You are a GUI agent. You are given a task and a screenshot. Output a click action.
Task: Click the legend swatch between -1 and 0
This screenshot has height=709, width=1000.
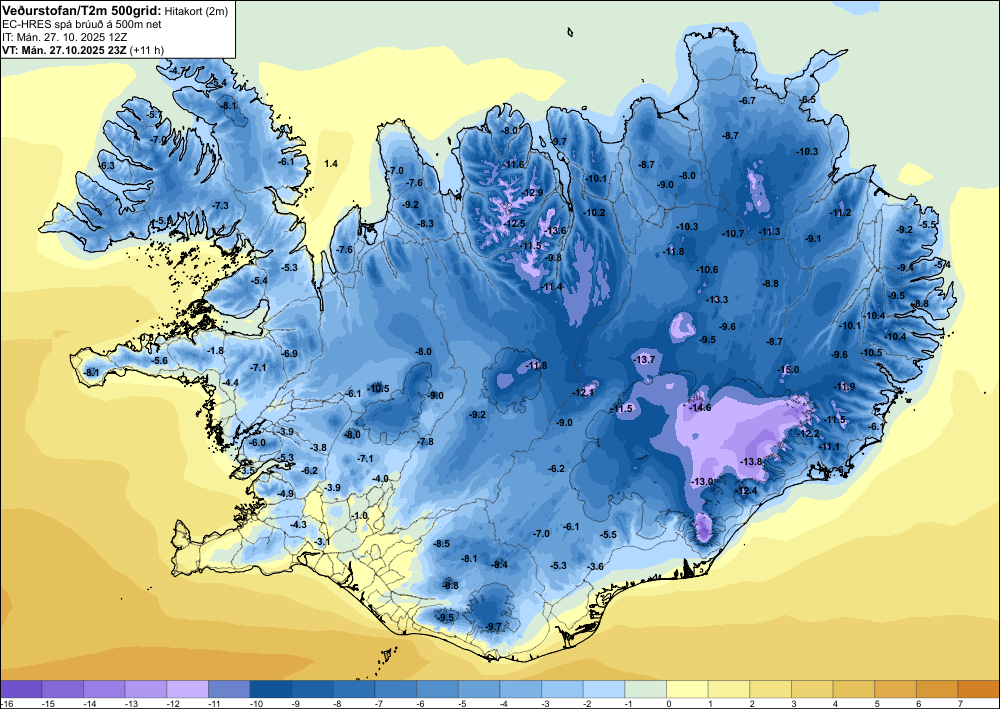pos(645,689)
